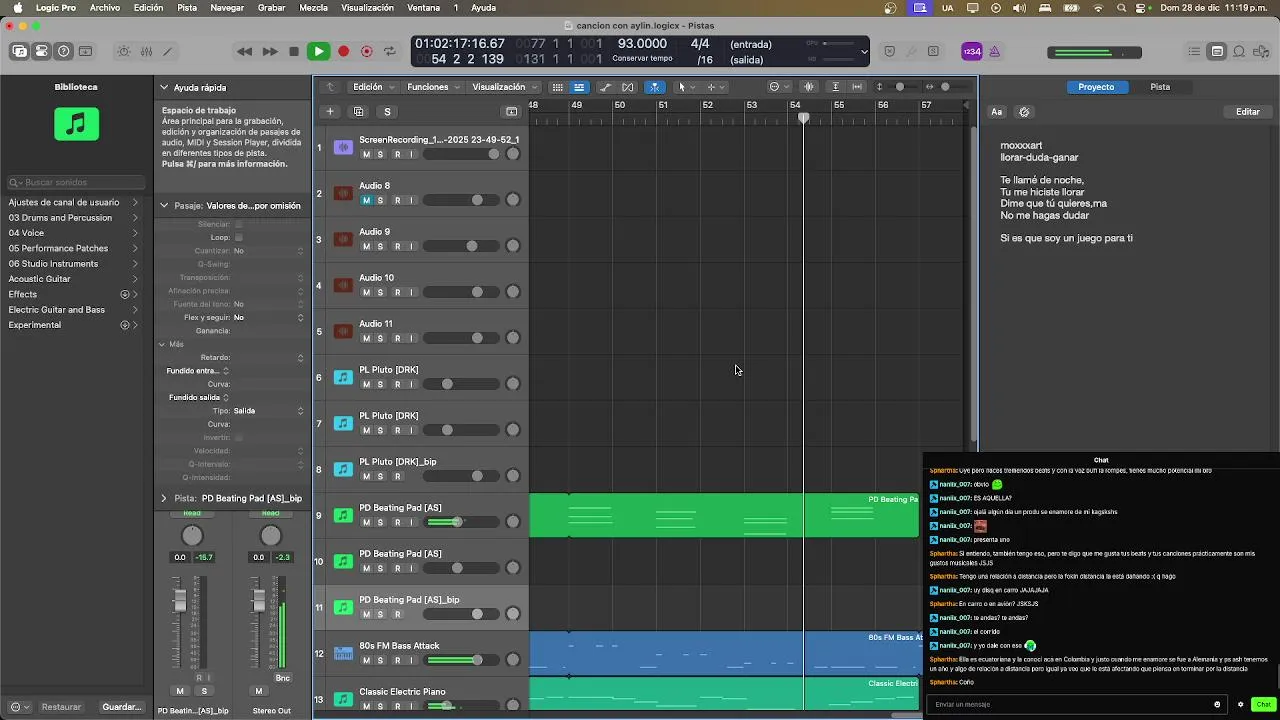The image size is (1280, 720).
Task: Open the pointer tool dropdown
Action: tap(686, 87)
